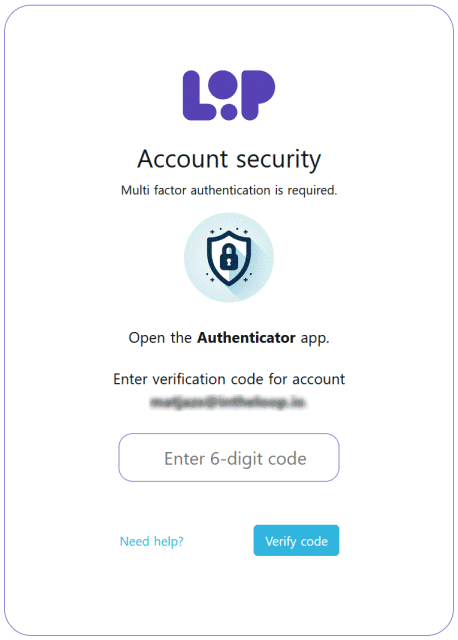The height and width of the screenshot is (640, 458).
Task: Click the Enter verification code for account label
Action: click(229, 379)
